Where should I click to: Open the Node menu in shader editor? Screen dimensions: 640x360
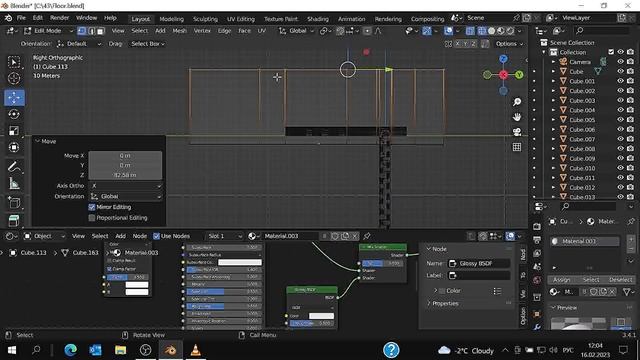140,236
